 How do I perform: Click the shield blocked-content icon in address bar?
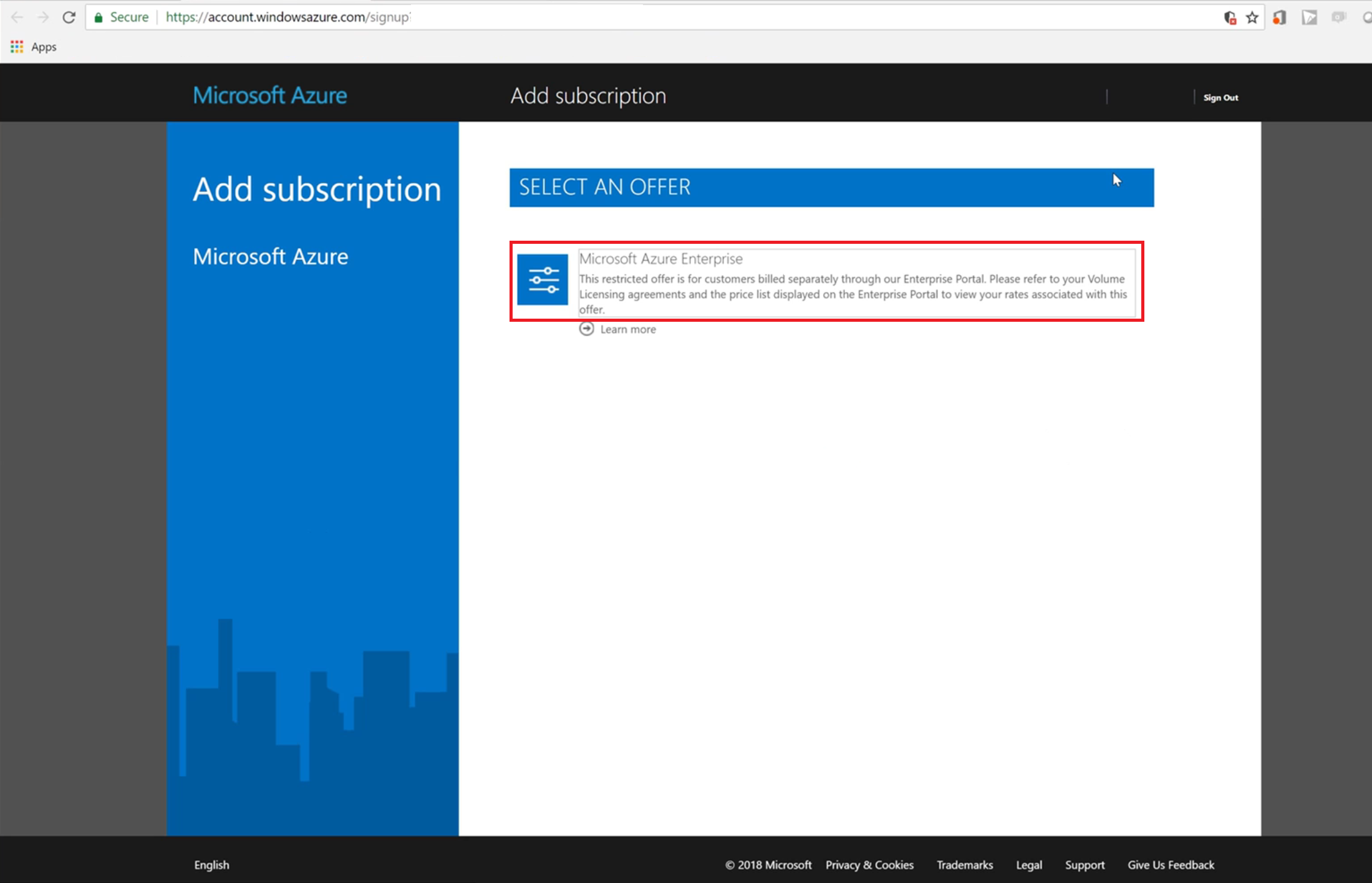(x=1230, y=17)
